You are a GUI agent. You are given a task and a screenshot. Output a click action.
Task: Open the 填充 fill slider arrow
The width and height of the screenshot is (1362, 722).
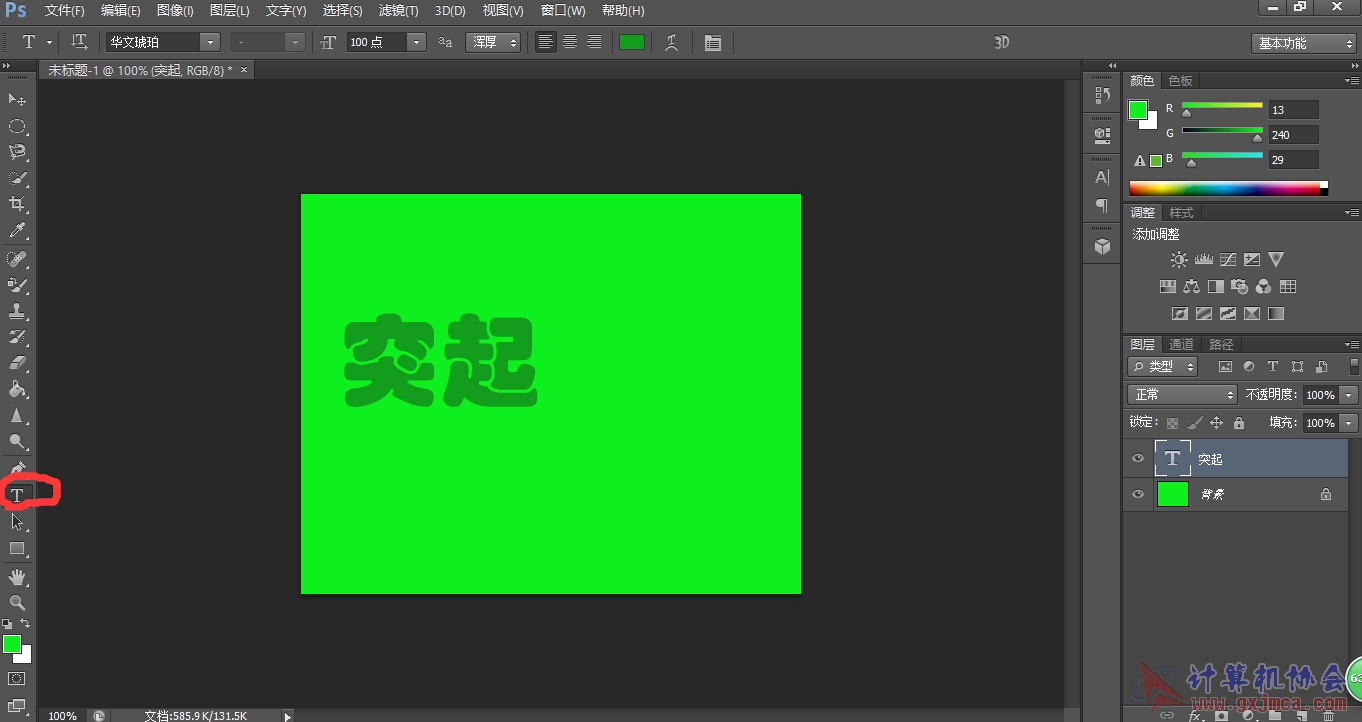tap(1349, 423)
